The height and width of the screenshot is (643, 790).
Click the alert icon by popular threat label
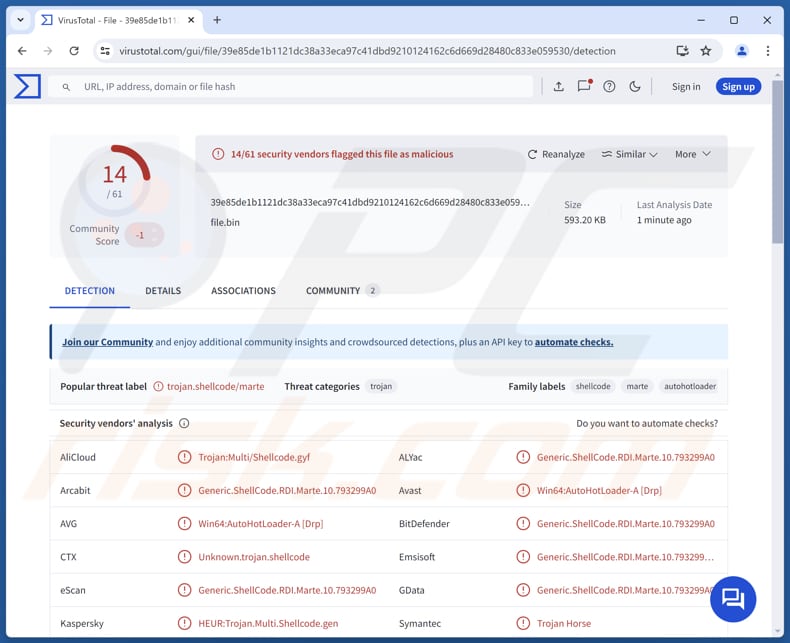[158, 387]
